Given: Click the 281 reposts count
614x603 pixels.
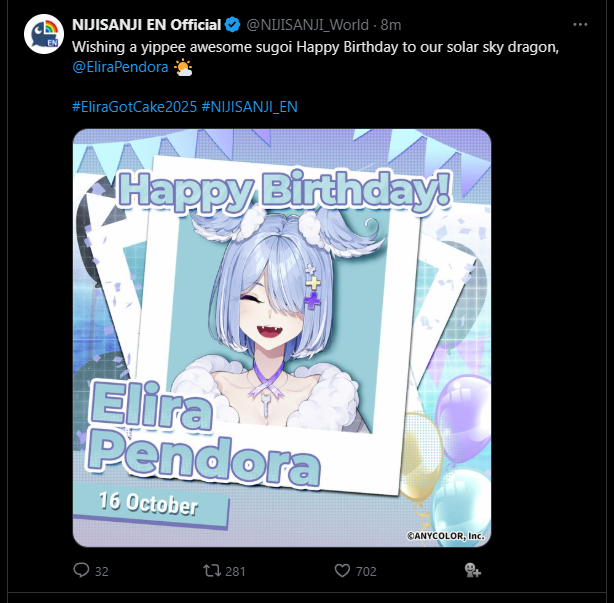Looking at the screenshot, I should point(235,571).
